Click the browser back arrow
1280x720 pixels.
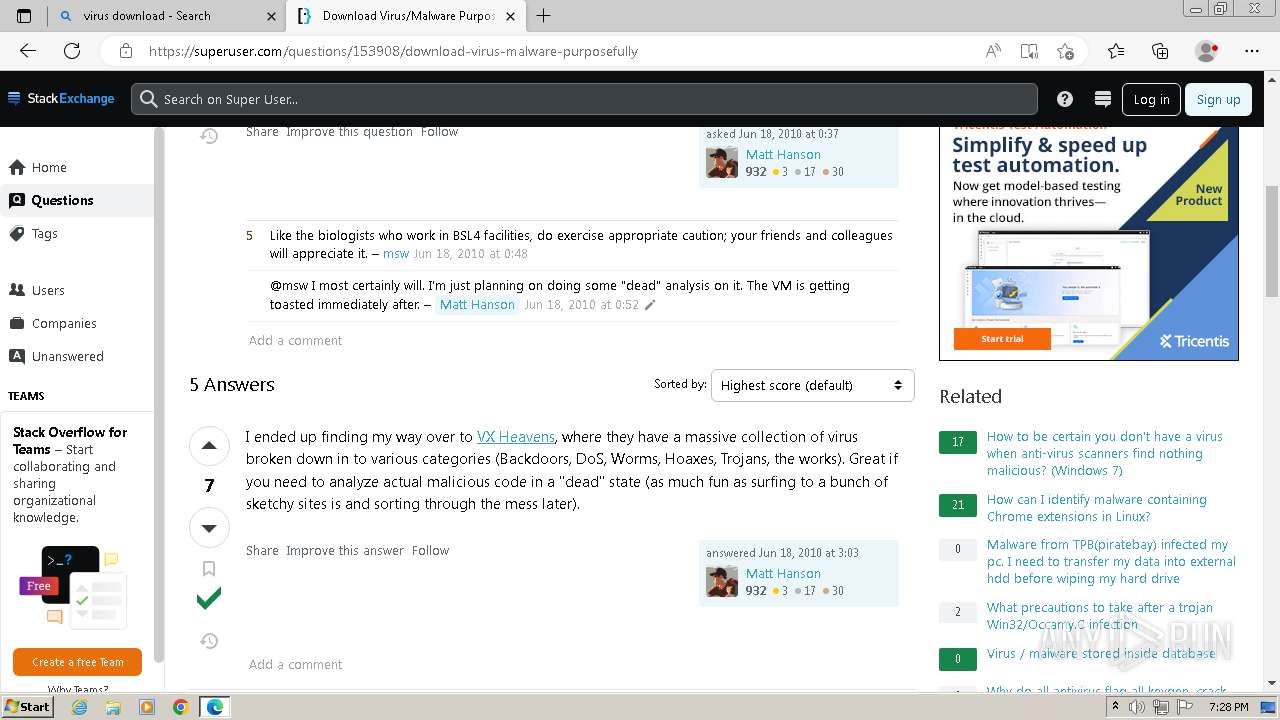point(28,51)
